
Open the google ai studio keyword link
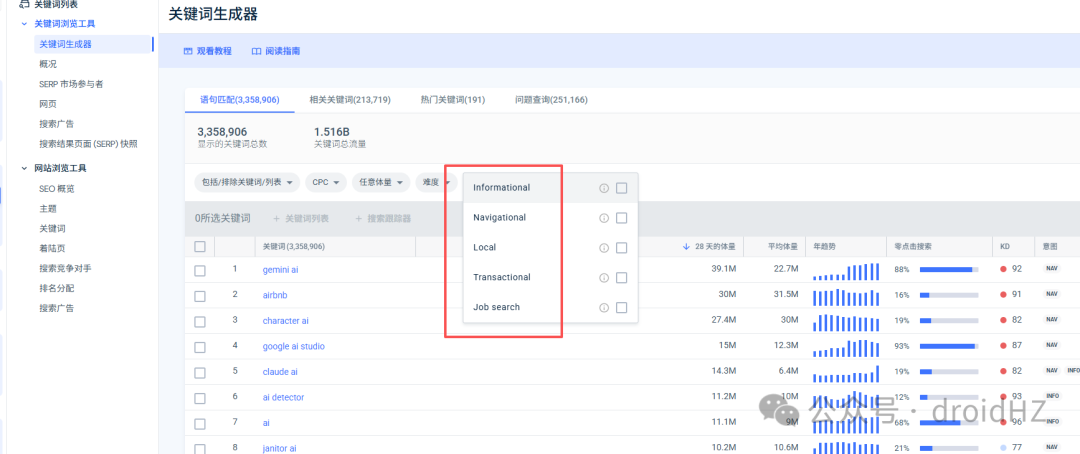tap(293, 347)
